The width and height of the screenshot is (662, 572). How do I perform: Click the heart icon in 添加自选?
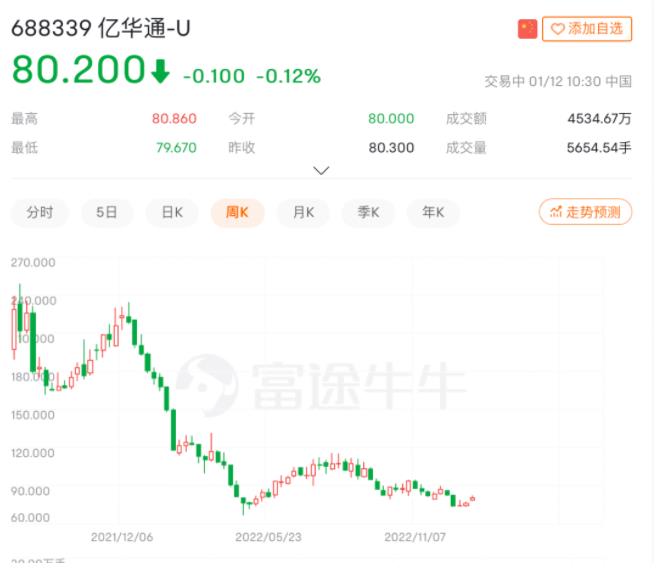(556, 29)
